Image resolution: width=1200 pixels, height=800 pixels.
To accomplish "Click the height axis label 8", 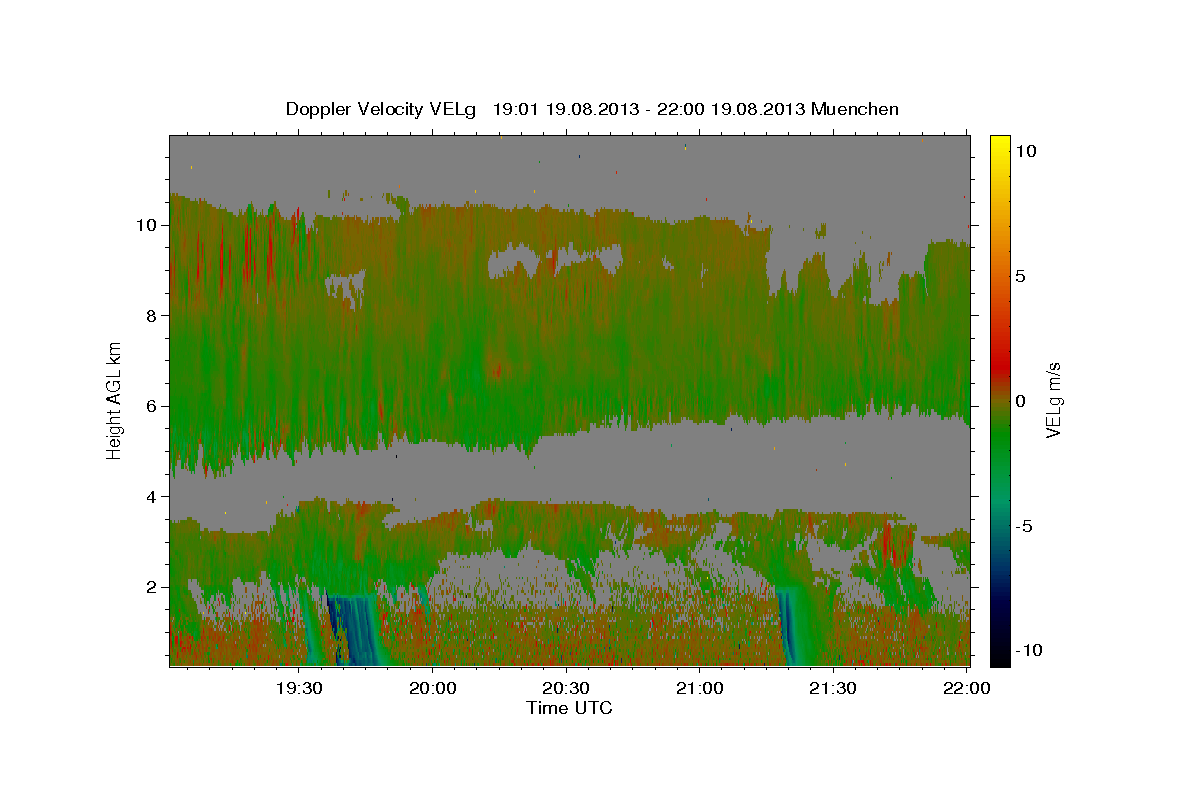I will click(152, 315).
